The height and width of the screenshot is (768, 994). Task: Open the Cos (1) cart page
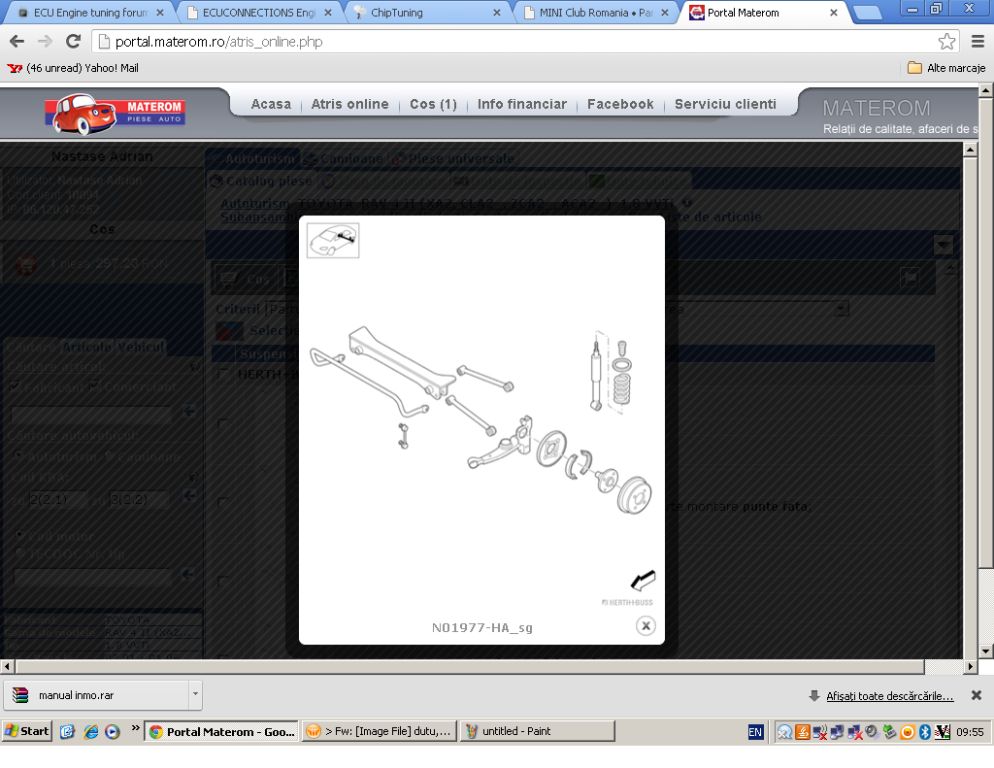click(433, 105)
